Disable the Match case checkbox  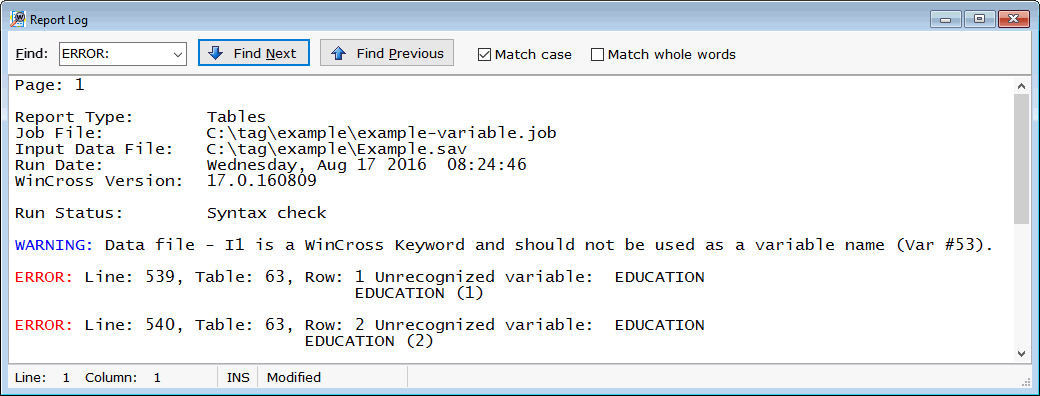pyautogui.click(x=484, y=54)
